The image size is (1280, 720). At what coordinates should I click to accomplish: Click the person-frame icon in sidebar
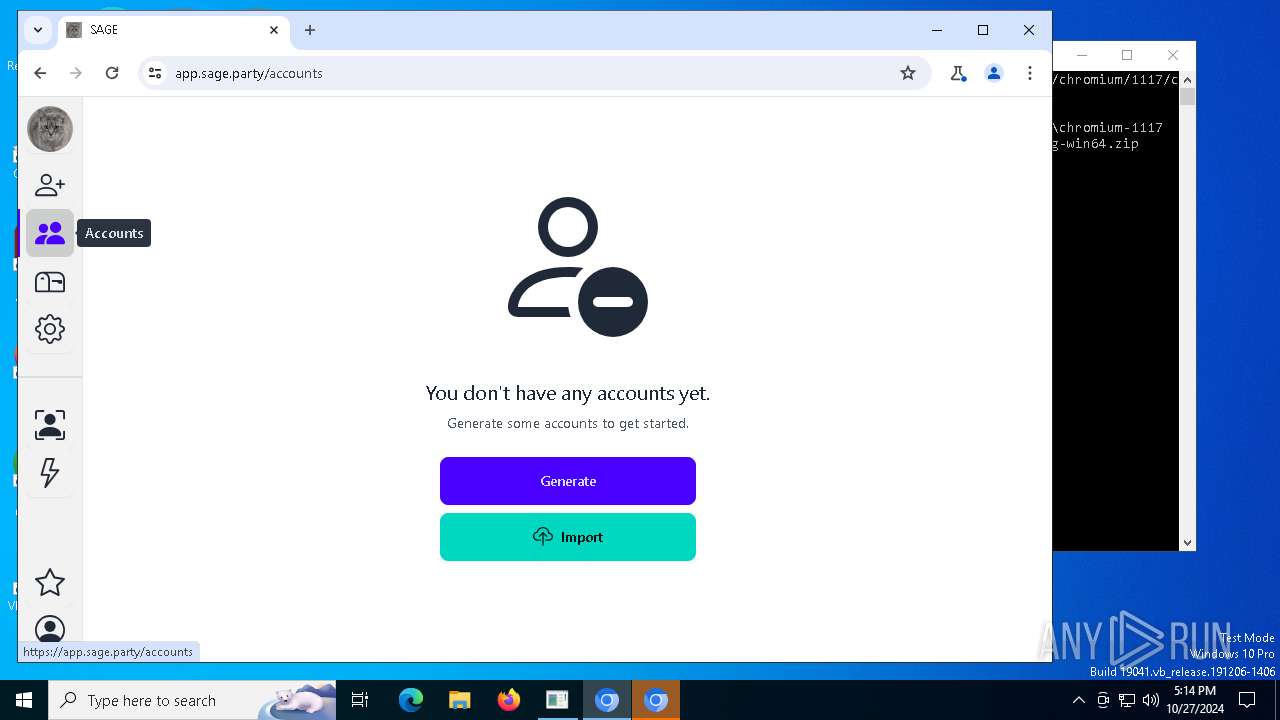[x=50, y=425]
